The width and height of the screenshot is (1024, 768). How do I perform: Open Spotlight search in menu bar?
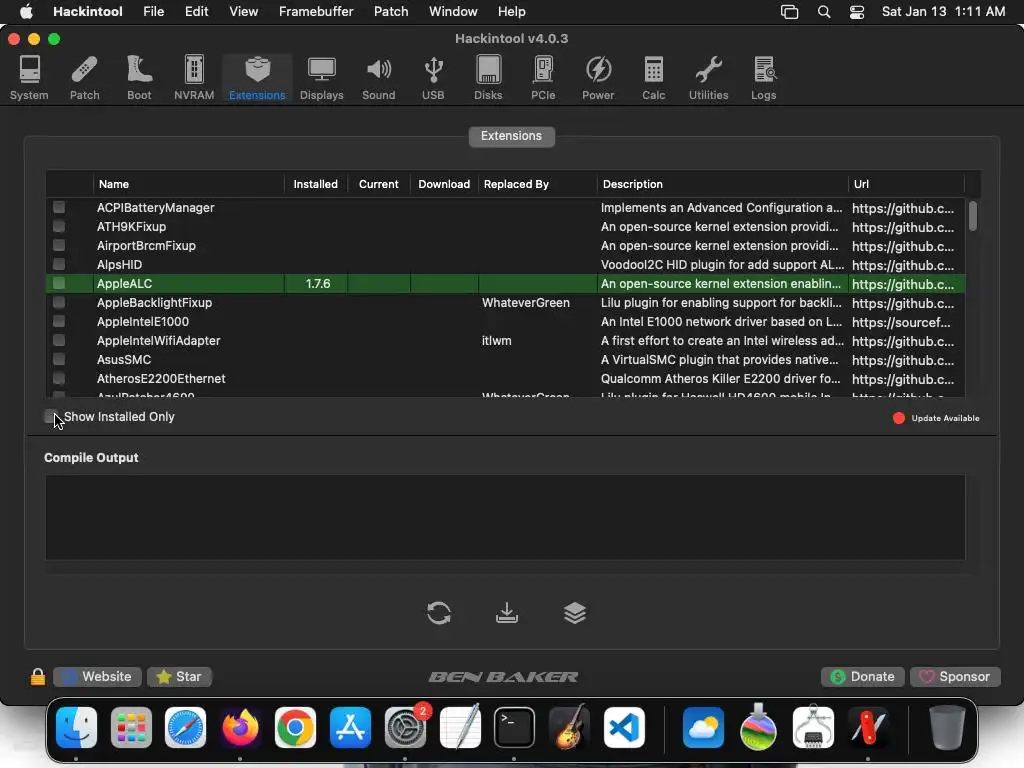(x=824, y=12)
